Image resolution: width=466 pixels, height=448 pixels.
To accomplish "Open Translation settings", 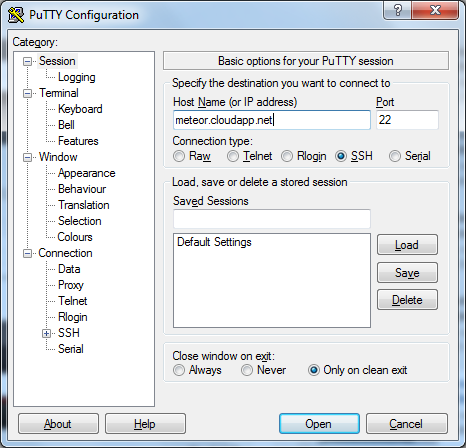I will [x=84, y=205].
